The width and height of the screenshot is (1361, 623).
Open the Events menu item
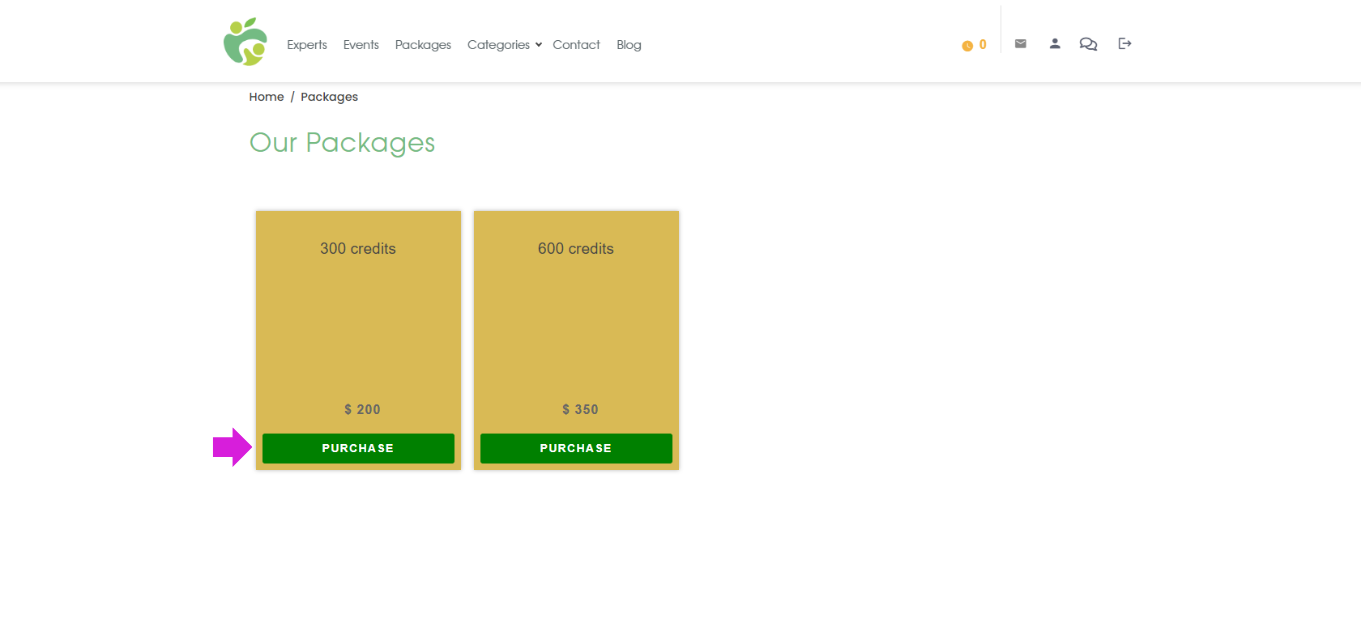pos(361,45)
